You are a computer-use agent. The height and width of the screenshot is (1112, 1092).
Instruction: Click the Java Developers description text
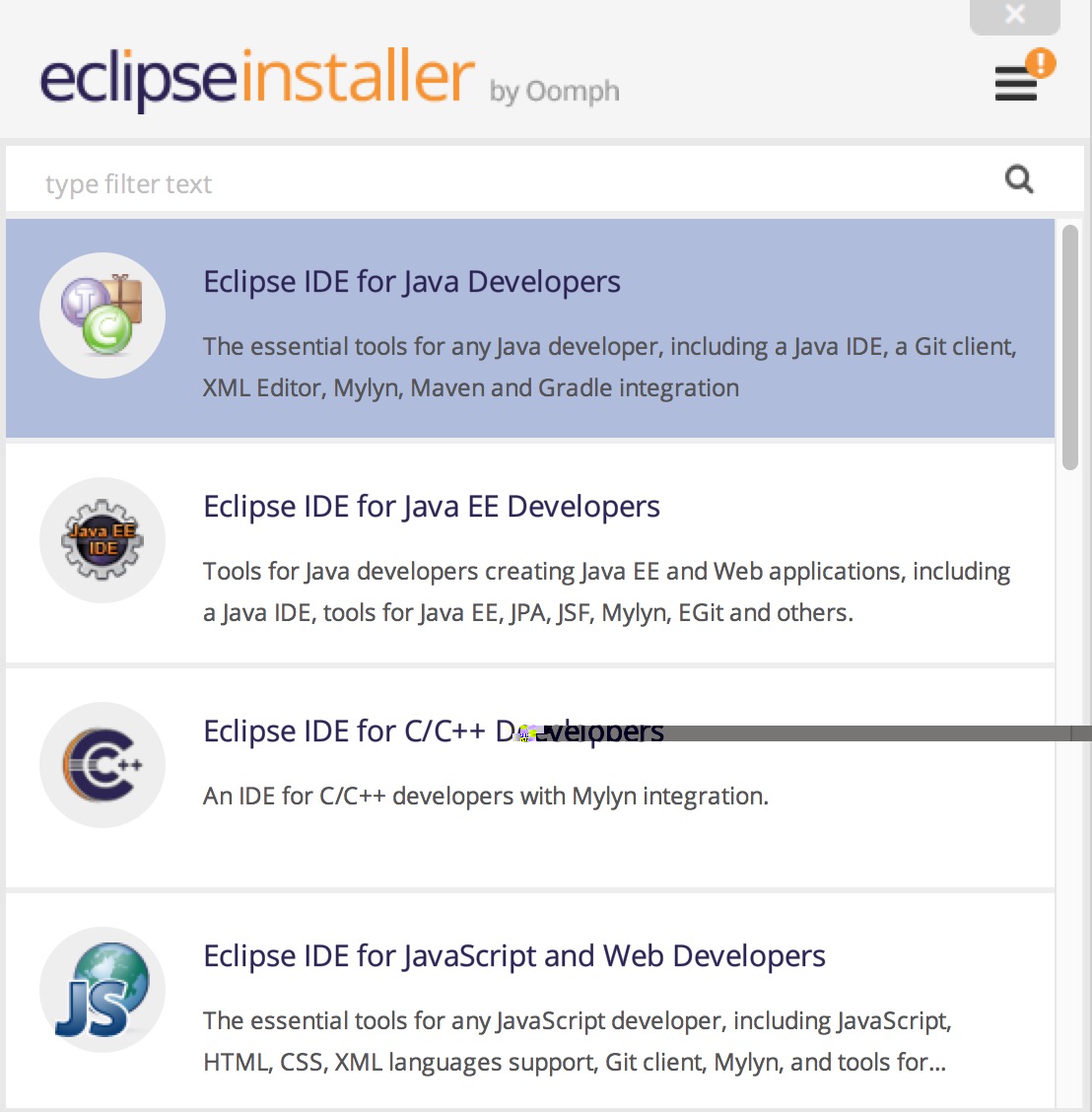pyautogui.click(x=610, y=368)
